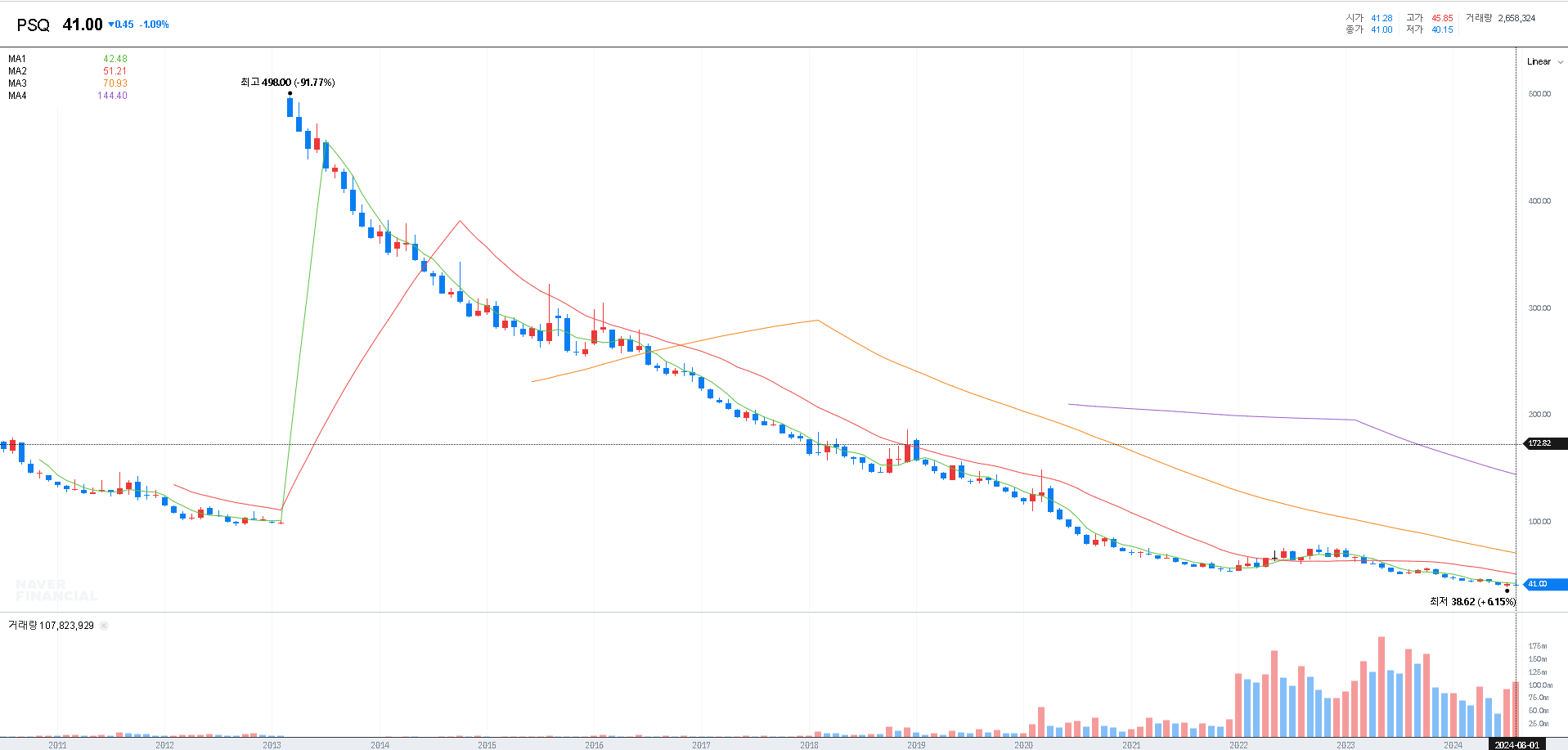Remove the 거래량 volume indicator with its X
The width and height of the screenshot is (1568, 750).
pos(104,626)
